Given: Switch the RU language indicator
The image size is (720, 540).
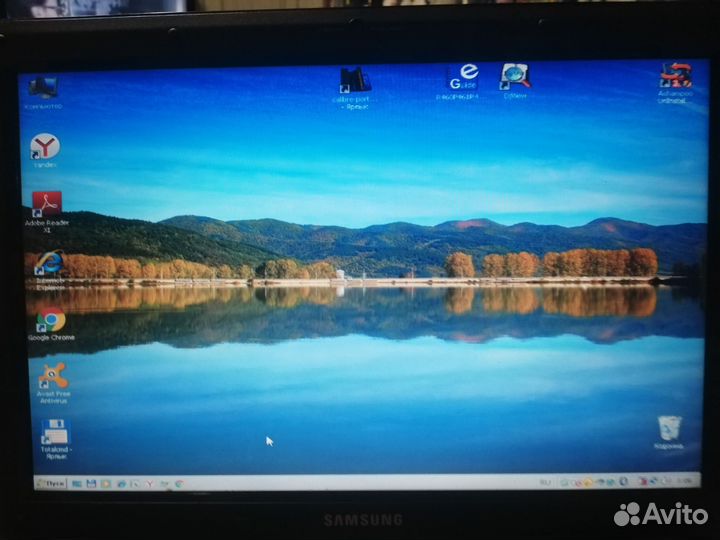Looking at the screenshot, I should point(546,482).
